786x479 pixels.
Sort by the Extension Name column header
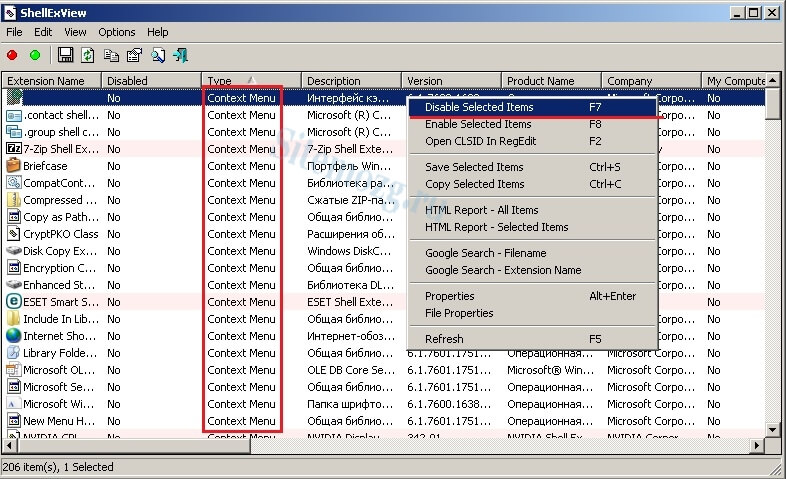(52, 81)
